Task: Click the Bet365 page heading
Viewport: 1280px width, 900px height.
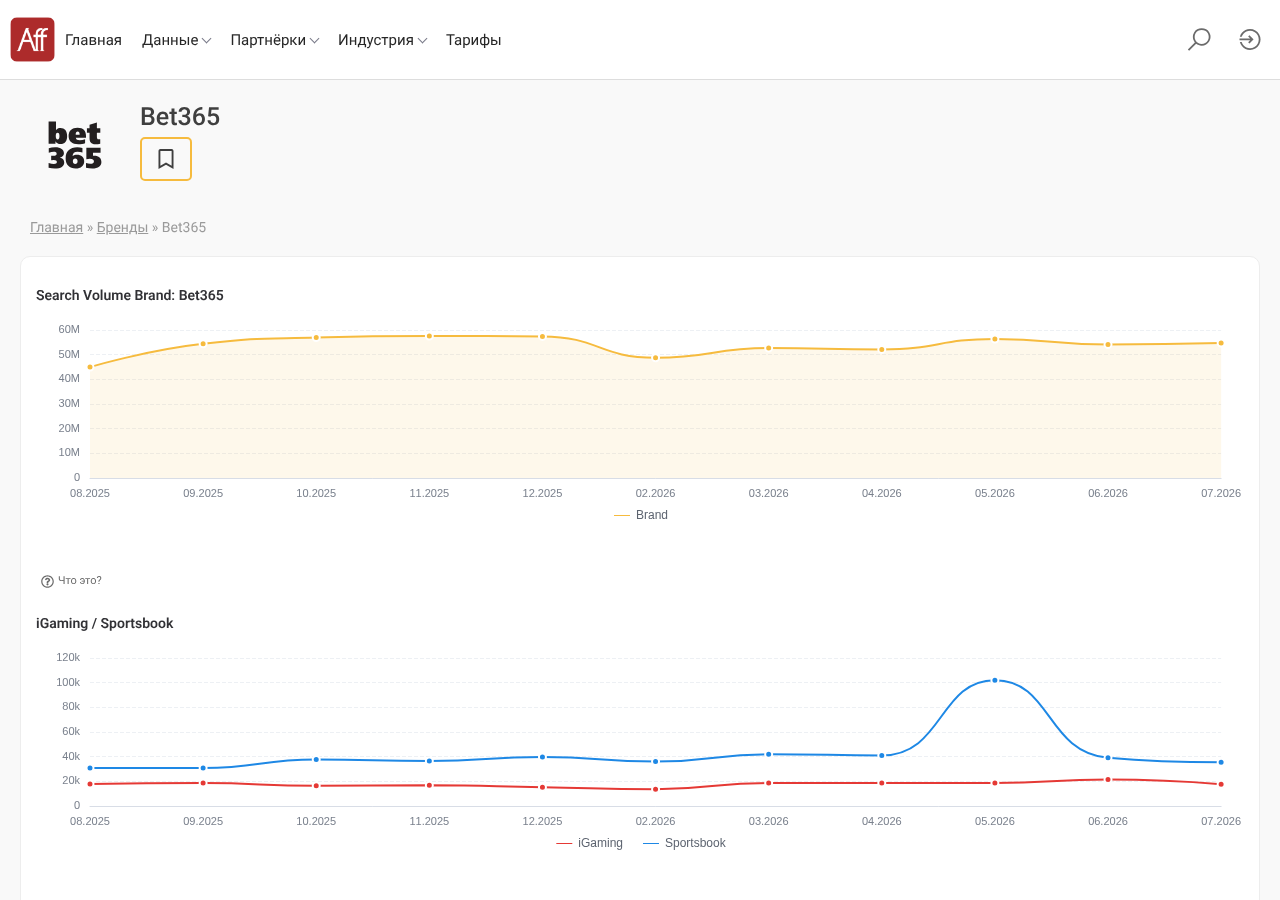Action: [x=180, y=117]
